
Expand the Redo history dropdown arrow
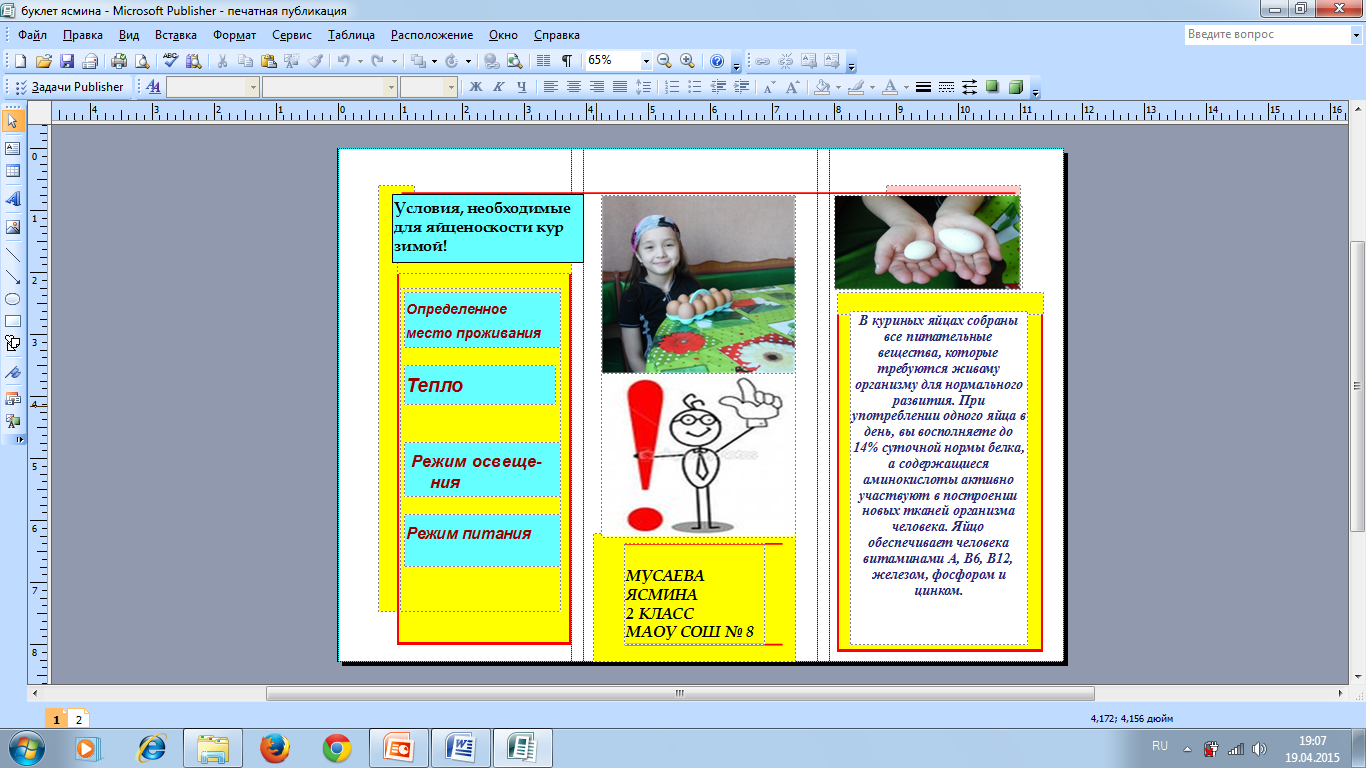pyautogui.click(x=392, y=61)
